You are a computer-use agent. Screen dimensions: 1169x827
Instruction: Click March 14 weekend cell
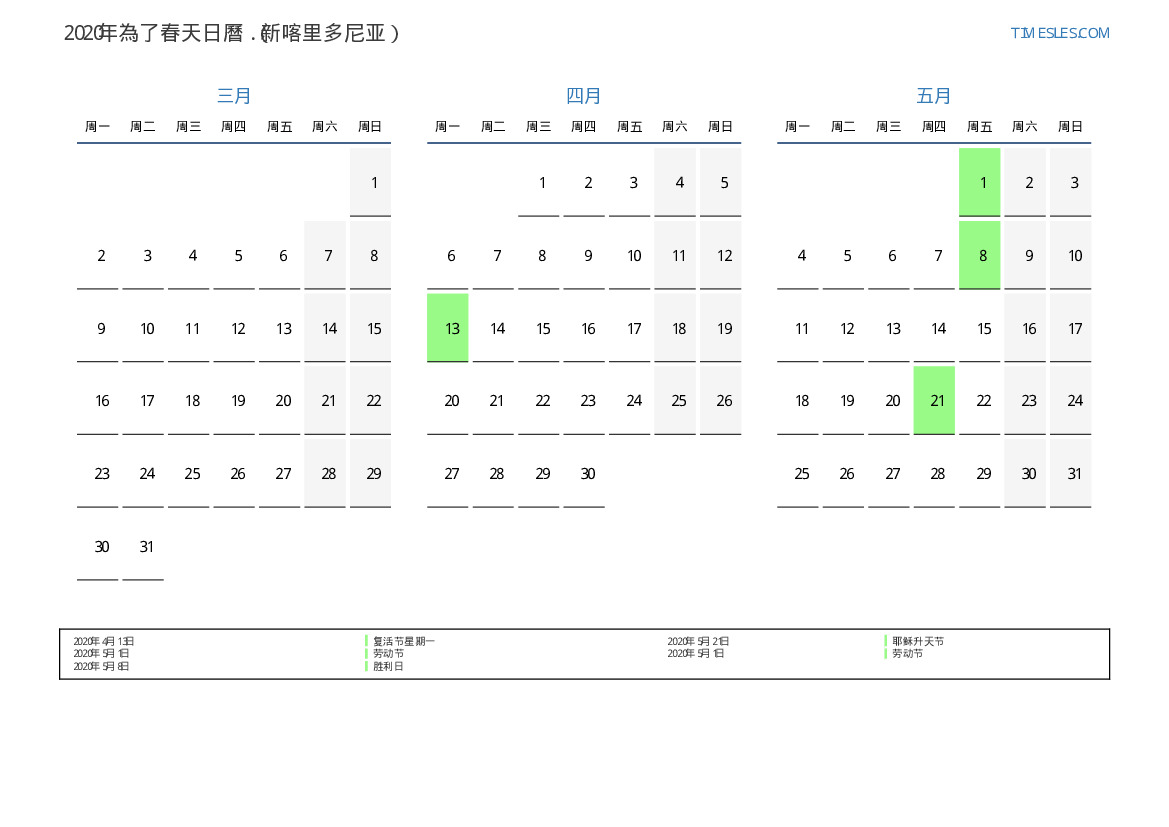click(x=325, y=328)
